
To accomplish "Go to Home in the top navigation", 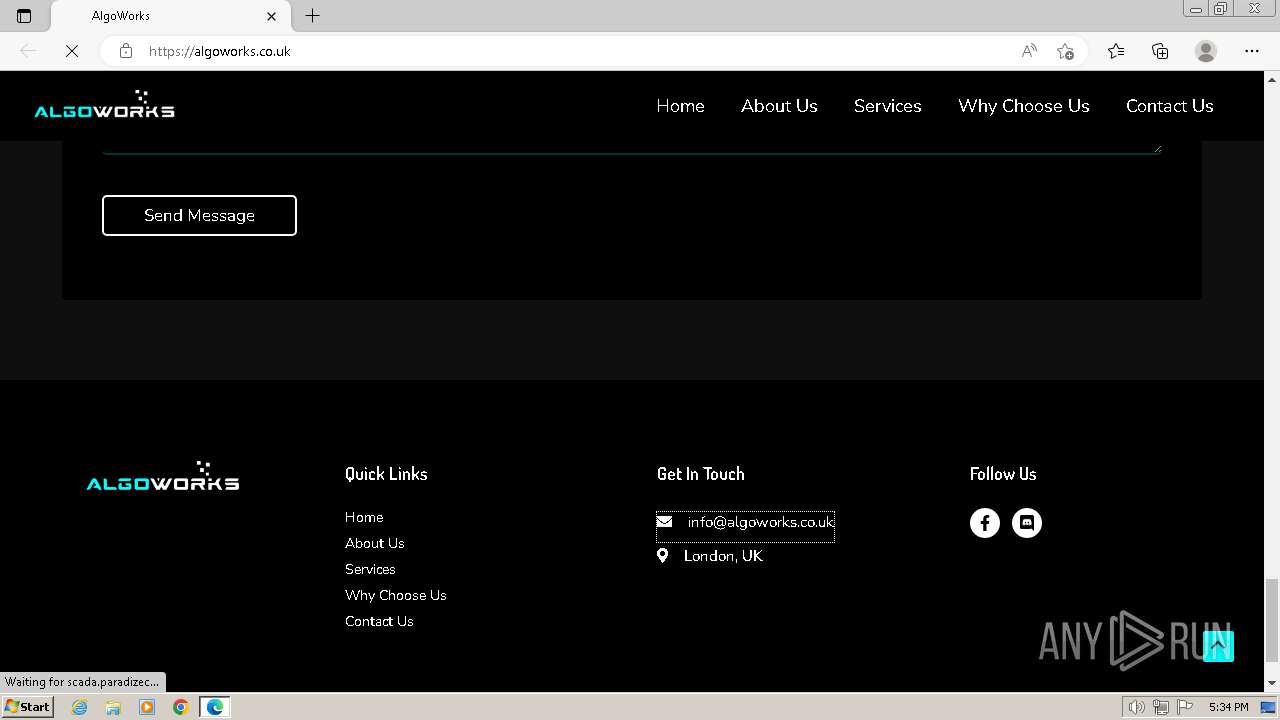I will (x=680, y=106).
